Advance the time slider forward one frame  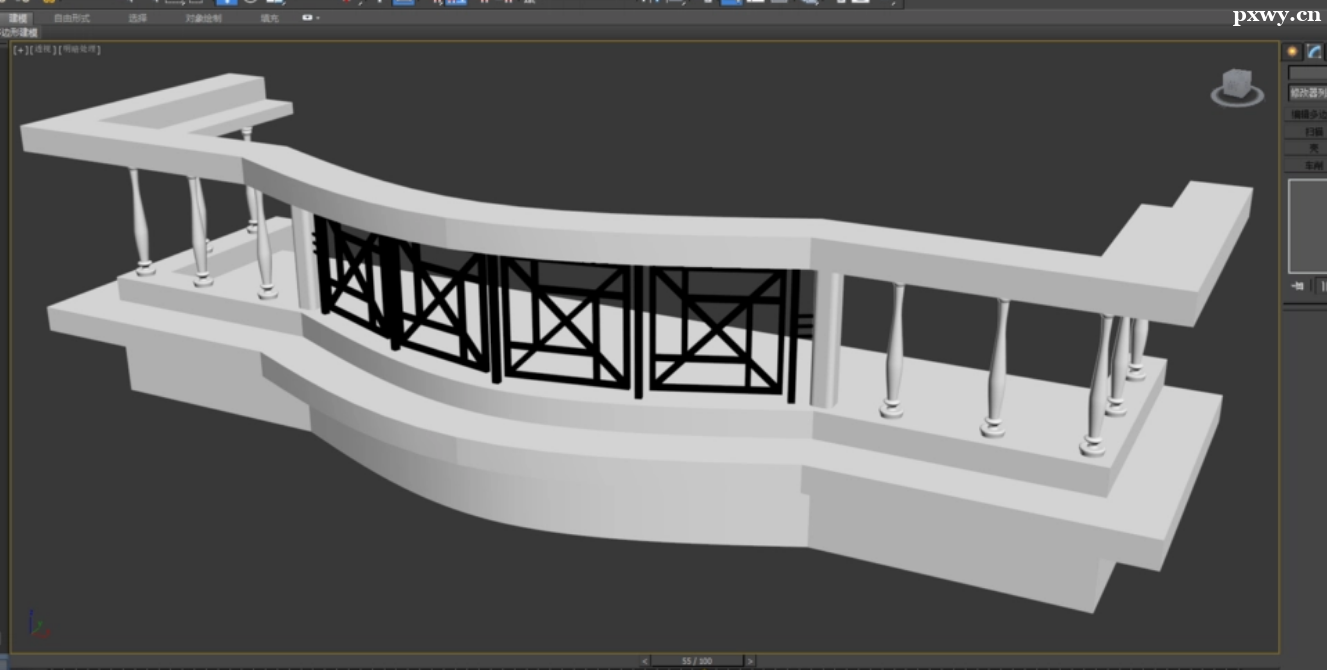click(751, 661)
